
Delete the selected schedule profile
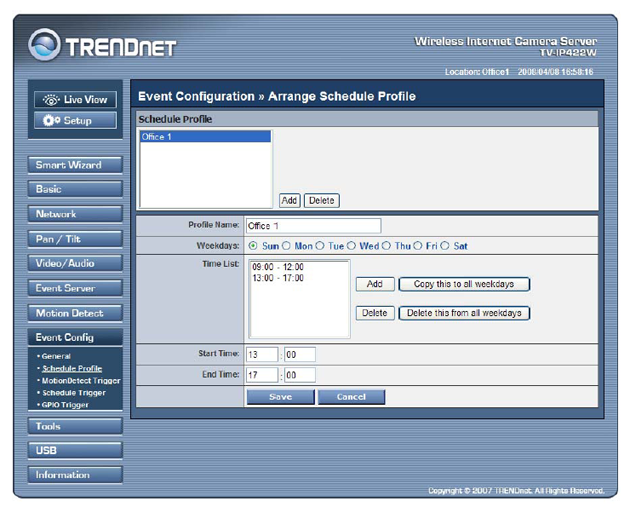pyautogui.click(x=322, y=200)
